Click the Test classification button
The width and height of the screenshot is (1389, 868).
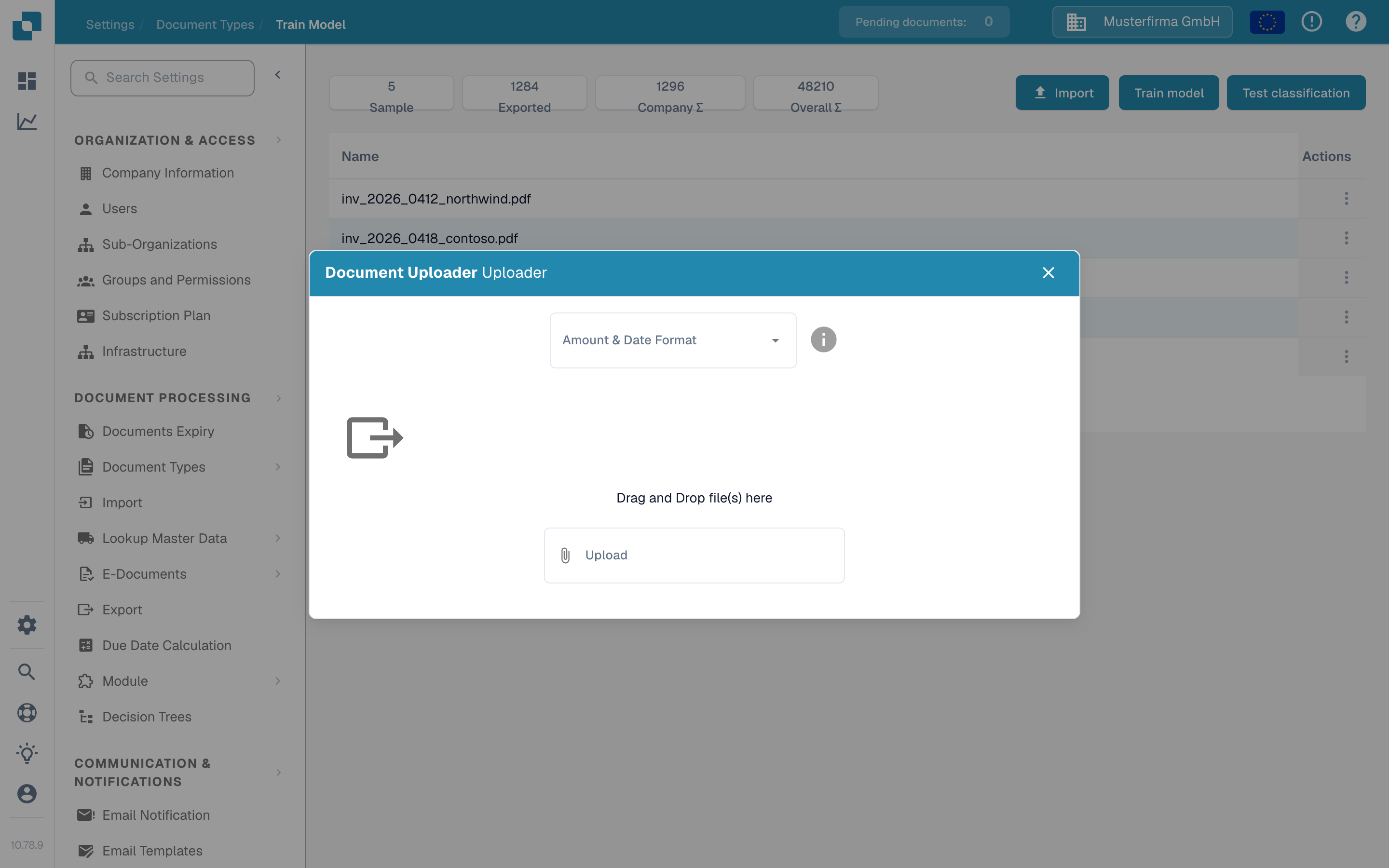(1296, 93)
